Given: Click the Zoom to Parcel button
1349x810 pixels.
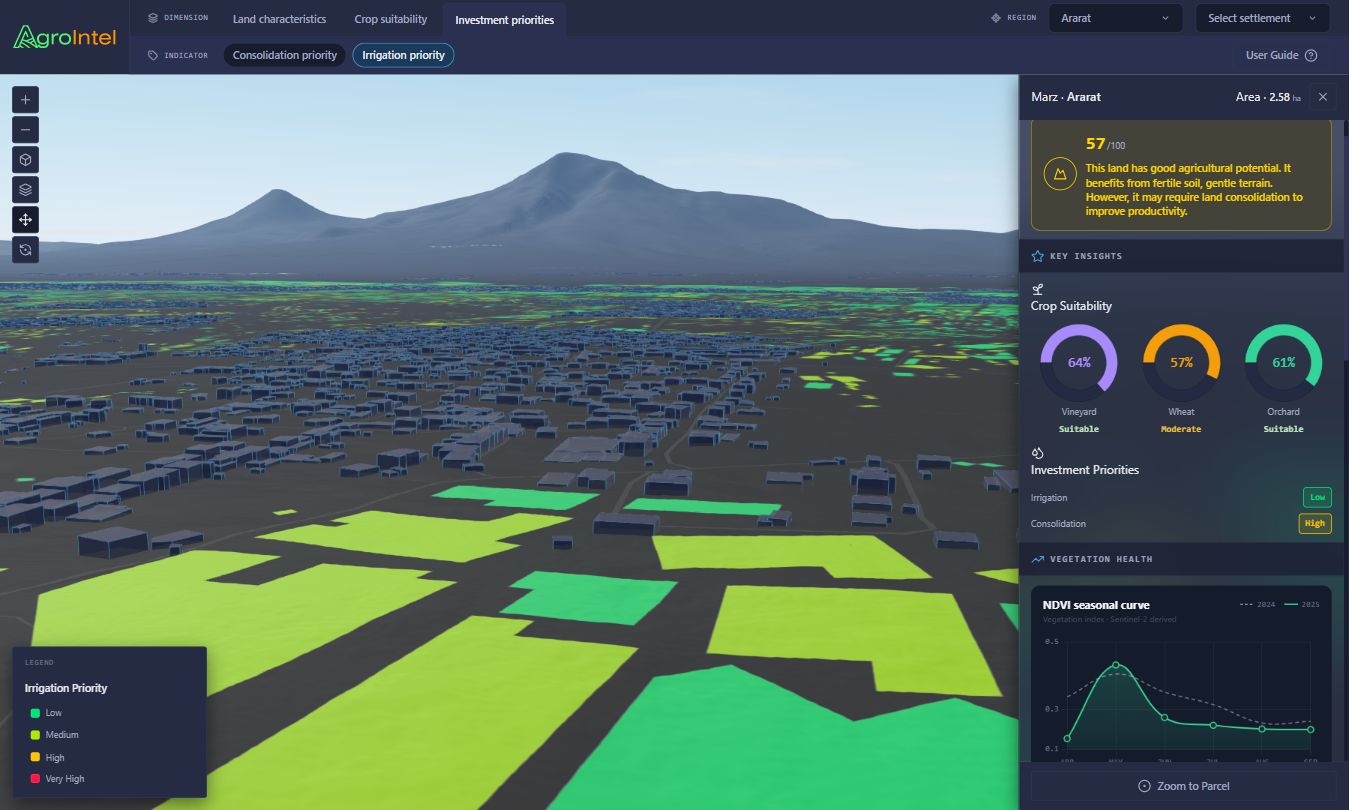Looking at the screenshot, I should pyautogui.click(x=1184, y=786).
